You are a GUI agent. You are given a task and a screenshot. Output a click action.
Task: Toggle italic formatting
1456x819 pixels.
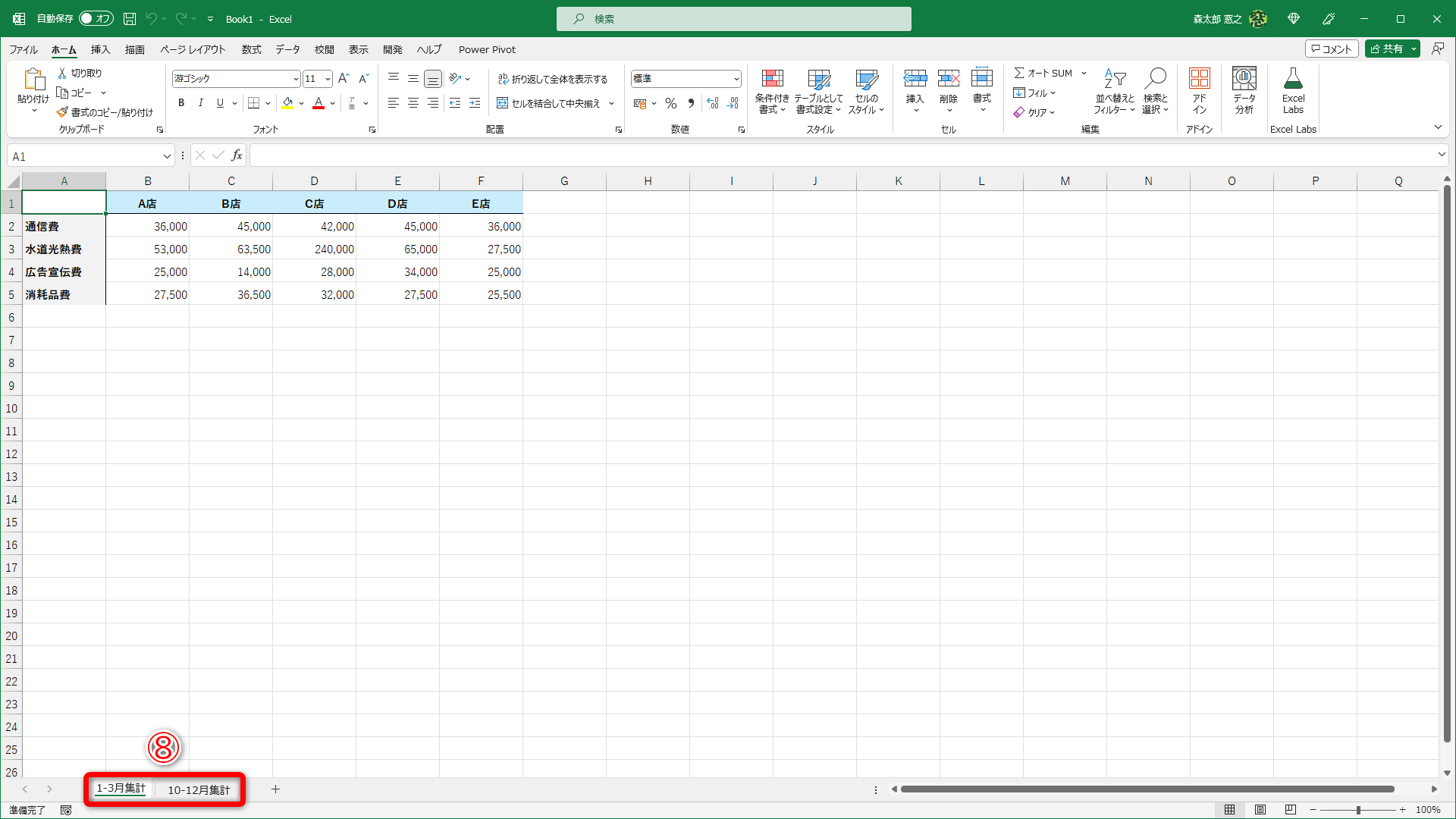pyautogui.click(x=200, y=103)
